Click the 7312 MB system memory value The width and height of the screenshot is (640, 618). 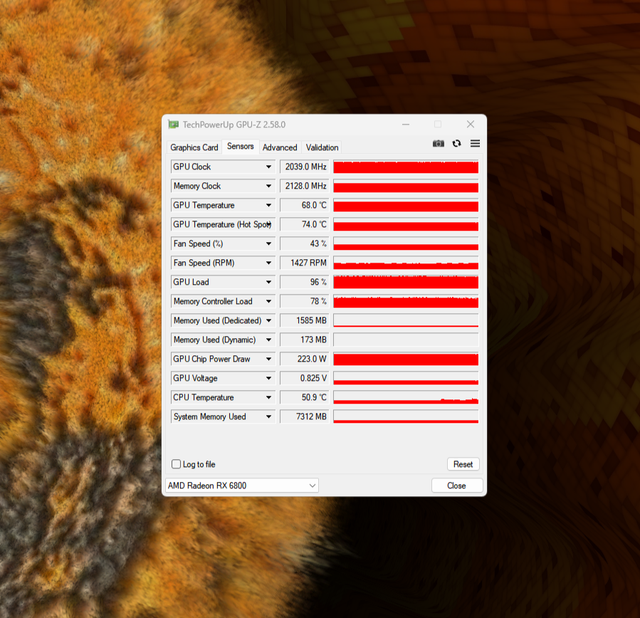(x=304, y=417)
